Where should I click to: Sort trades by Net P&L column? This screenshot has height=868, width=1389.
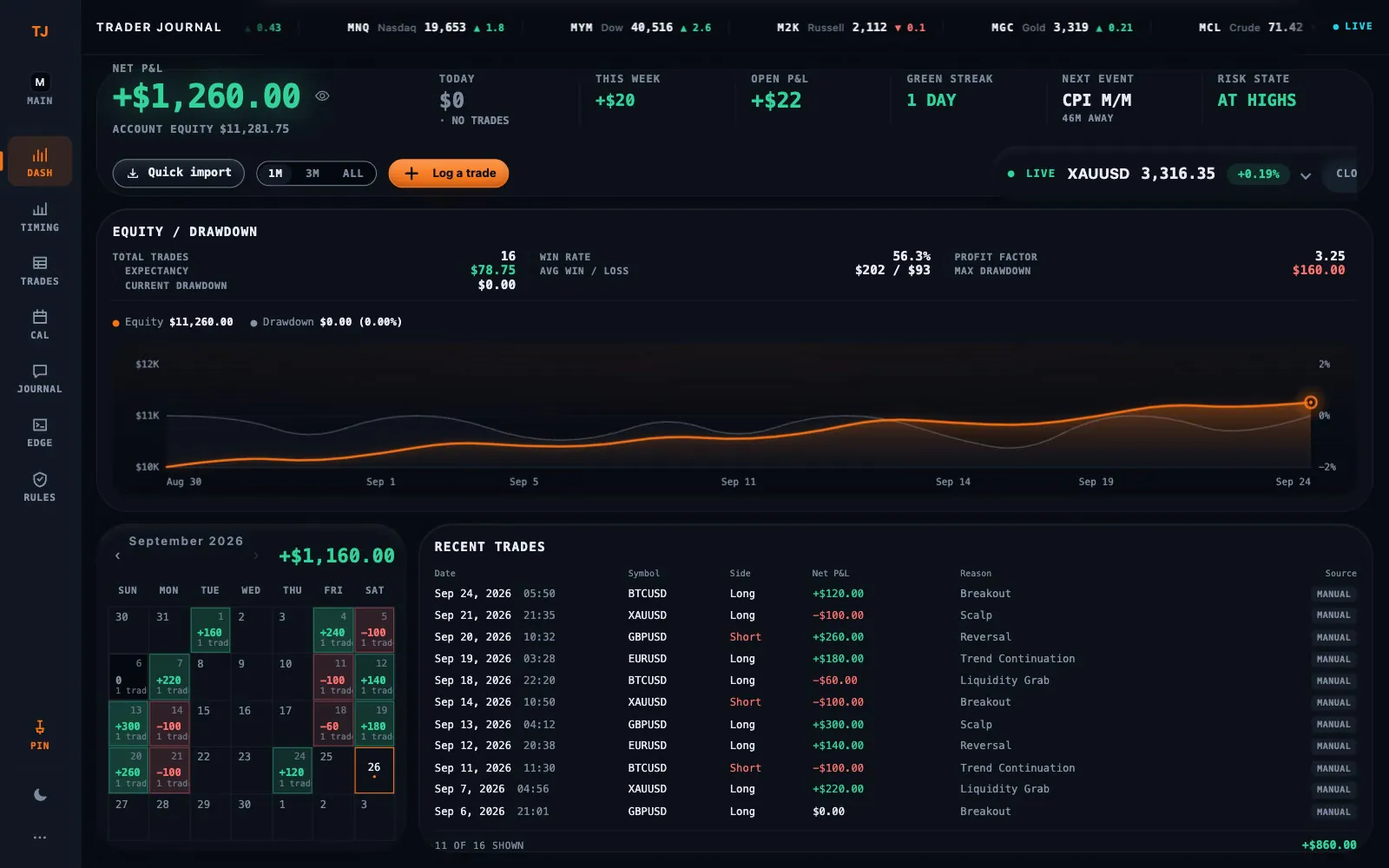tap(830, 573)
